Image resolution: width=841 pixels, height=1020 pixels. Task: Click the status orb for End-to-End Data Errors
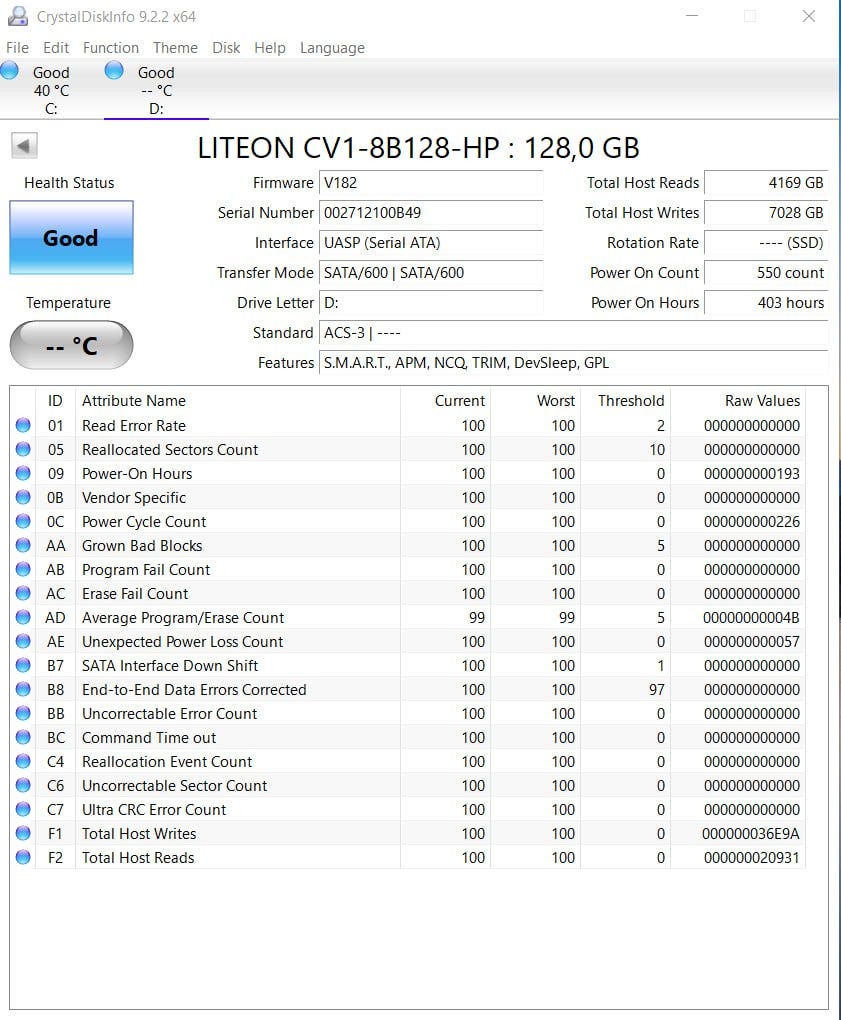[23, 690]
